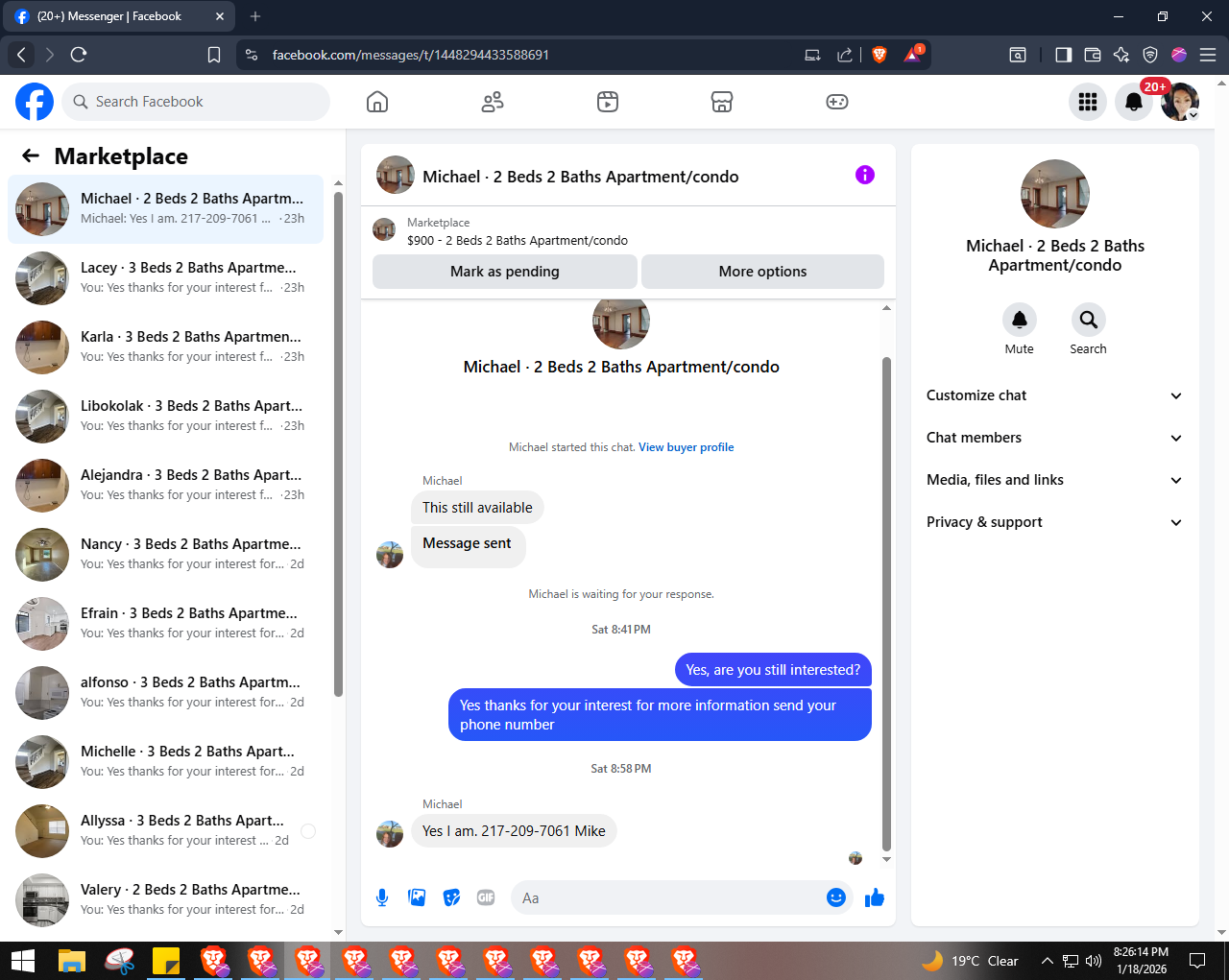The height and width of the screenshot is (980, 1229).
Task: Click Michael's profile picture in the right panel
Action: pos(1055,194)
